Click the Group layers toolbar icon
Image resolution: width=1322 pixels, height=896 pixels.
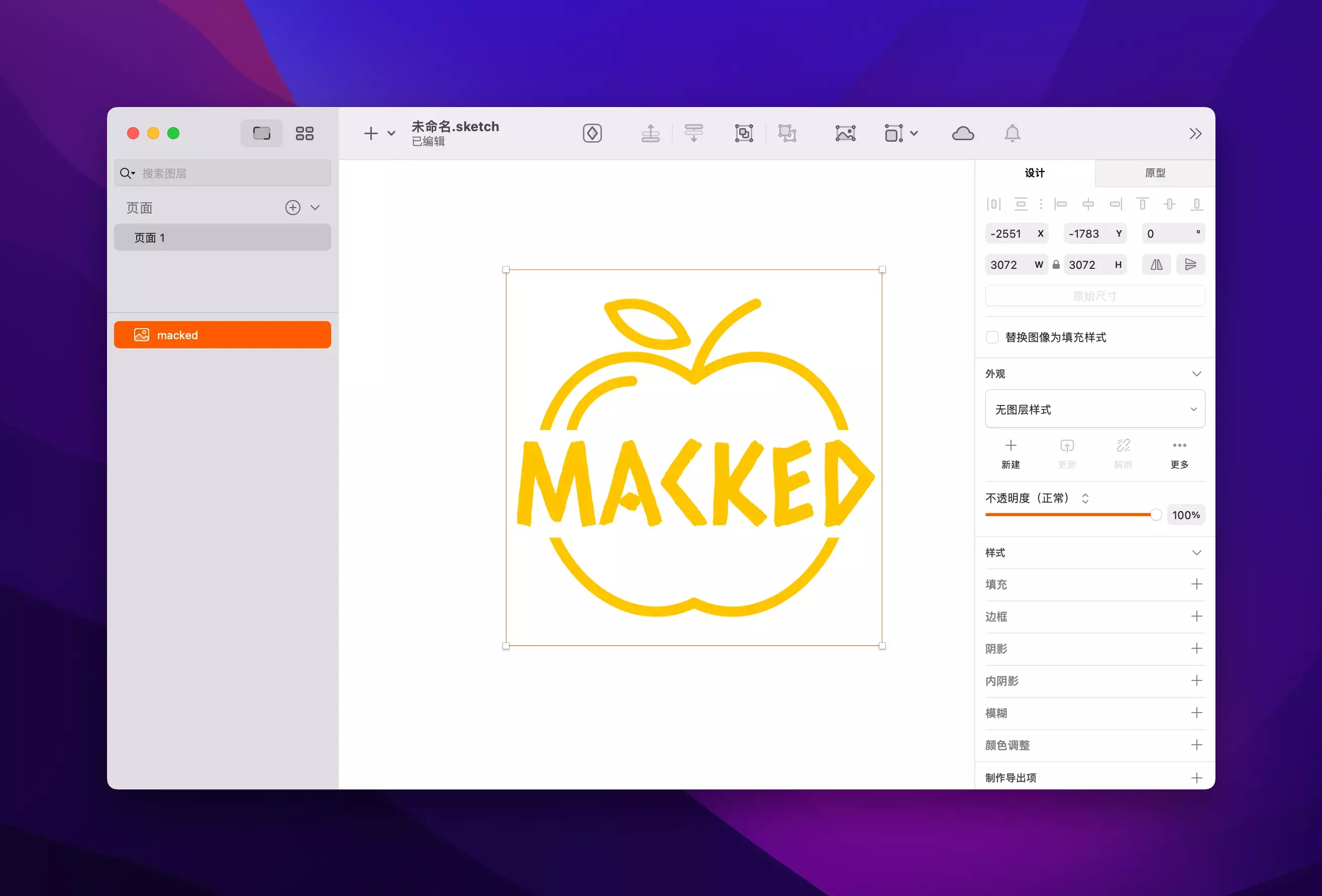[744, 134]
